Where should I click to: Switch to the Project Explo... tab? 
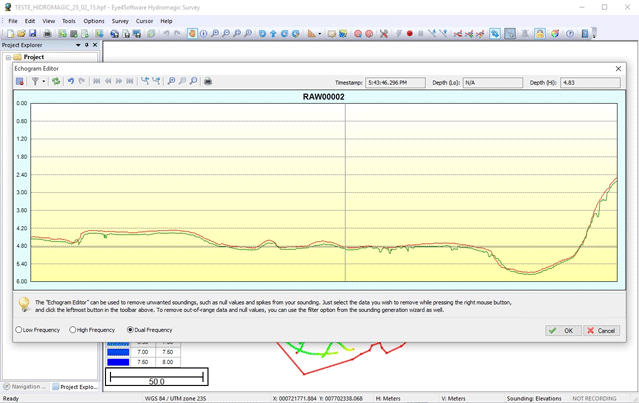[x=76, y=387]
